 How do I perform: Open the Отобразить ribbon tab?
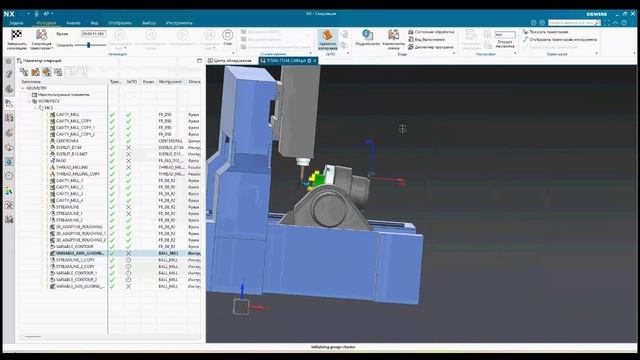120,23
